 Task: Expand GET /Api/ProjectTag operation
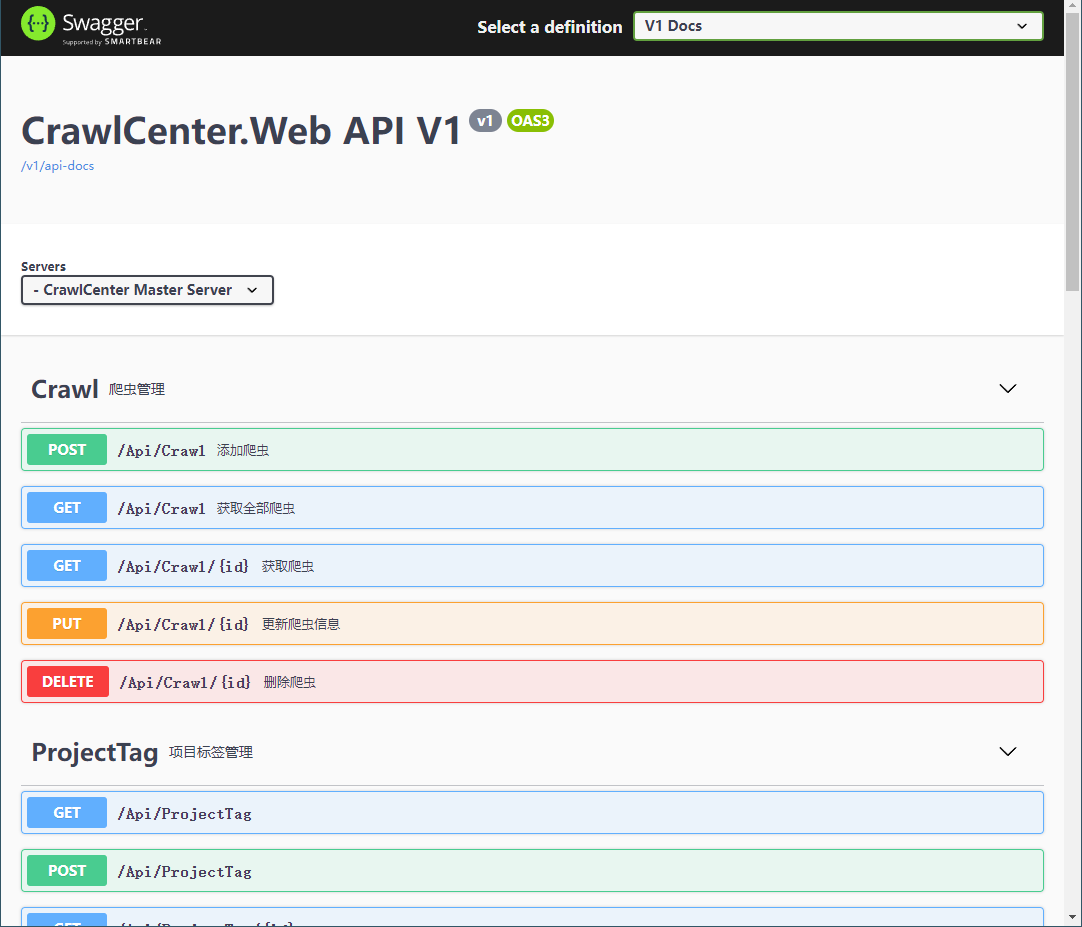pyautogui.click(x=532, y=813)
